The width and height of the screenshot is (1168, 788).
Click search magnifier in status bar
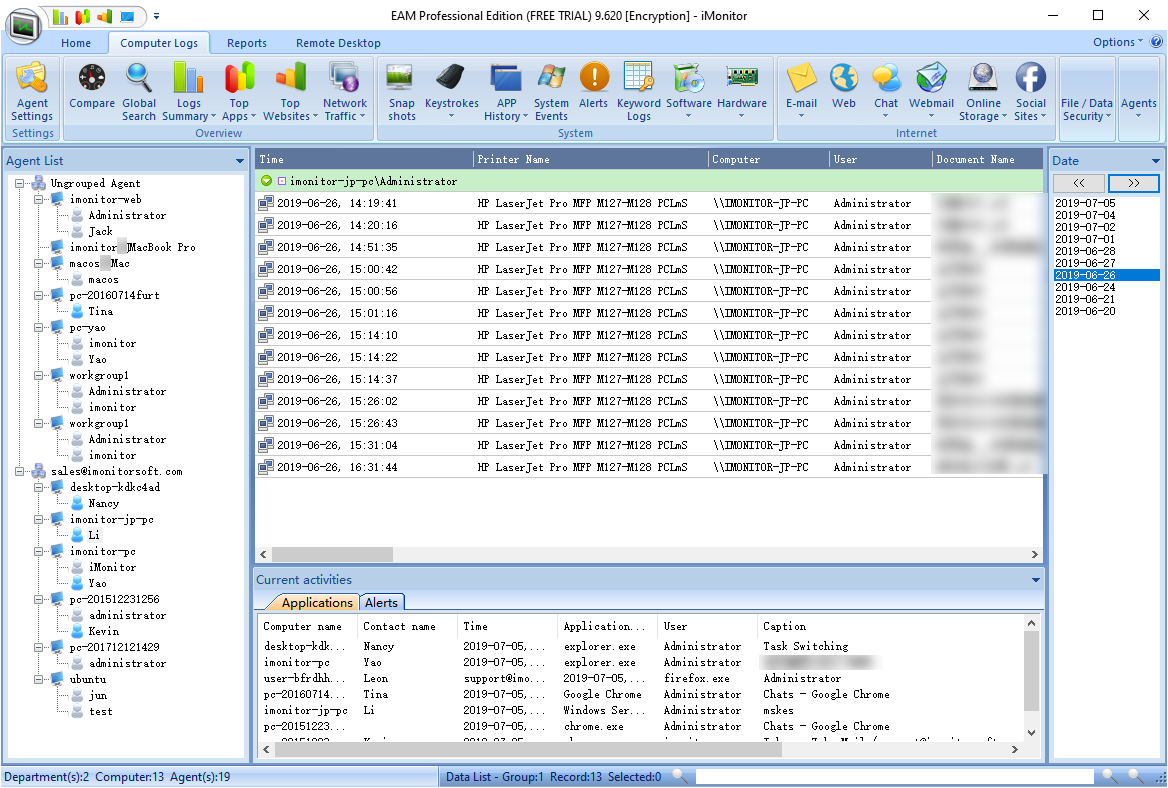679,776
